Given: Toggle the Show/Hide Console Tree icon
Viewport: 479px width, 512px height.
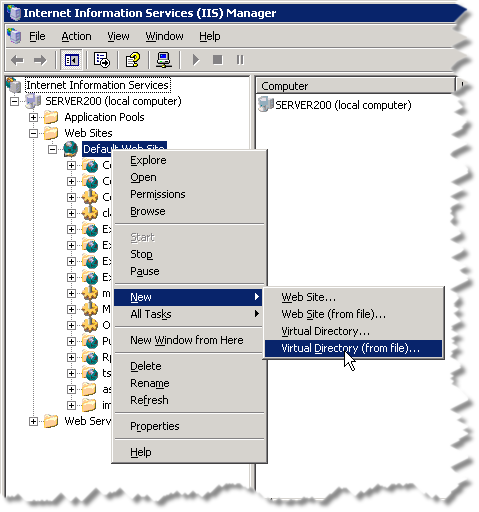Looking at the screenshot, I should click(x=72, y=60).
